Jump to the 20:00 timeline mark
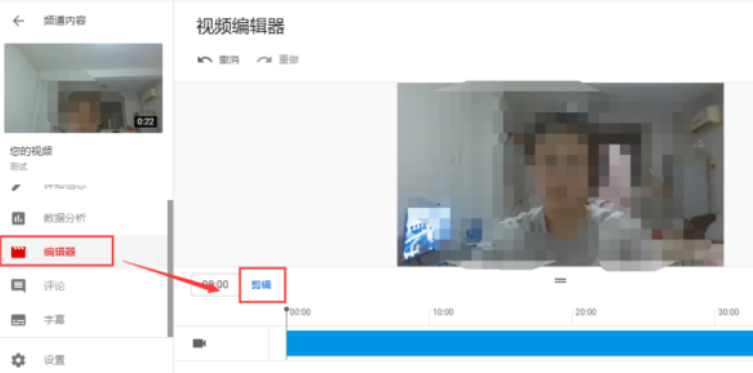Image resolution: width=753 pixels, height=373 pixels. [586, 312]
